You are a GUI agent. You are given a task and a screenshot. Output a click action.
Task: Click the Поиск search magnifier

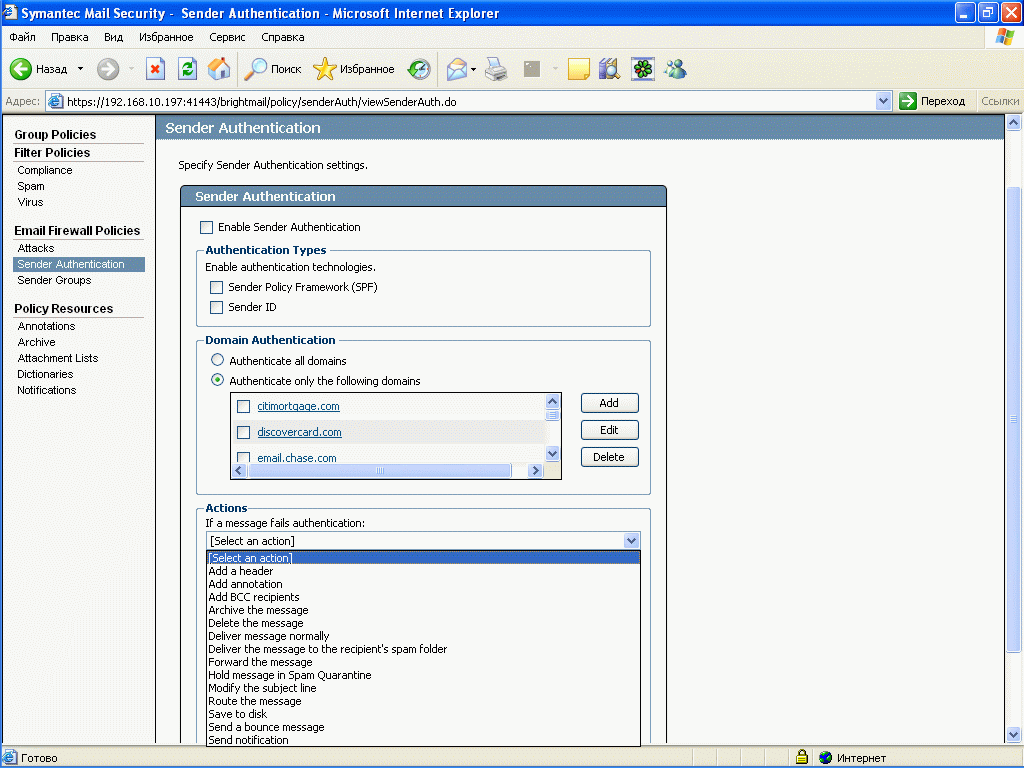[x=255, y=69]
